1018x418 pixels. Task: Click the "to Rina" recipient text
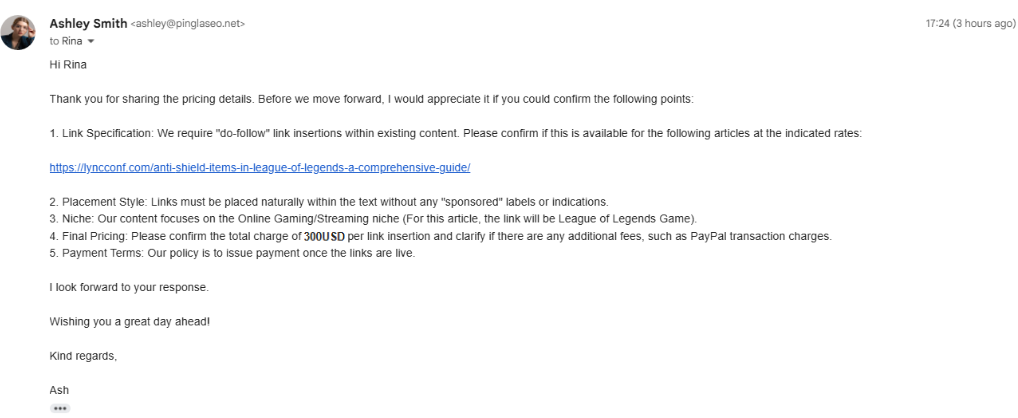pyautogui.click(x=66, y=42)
